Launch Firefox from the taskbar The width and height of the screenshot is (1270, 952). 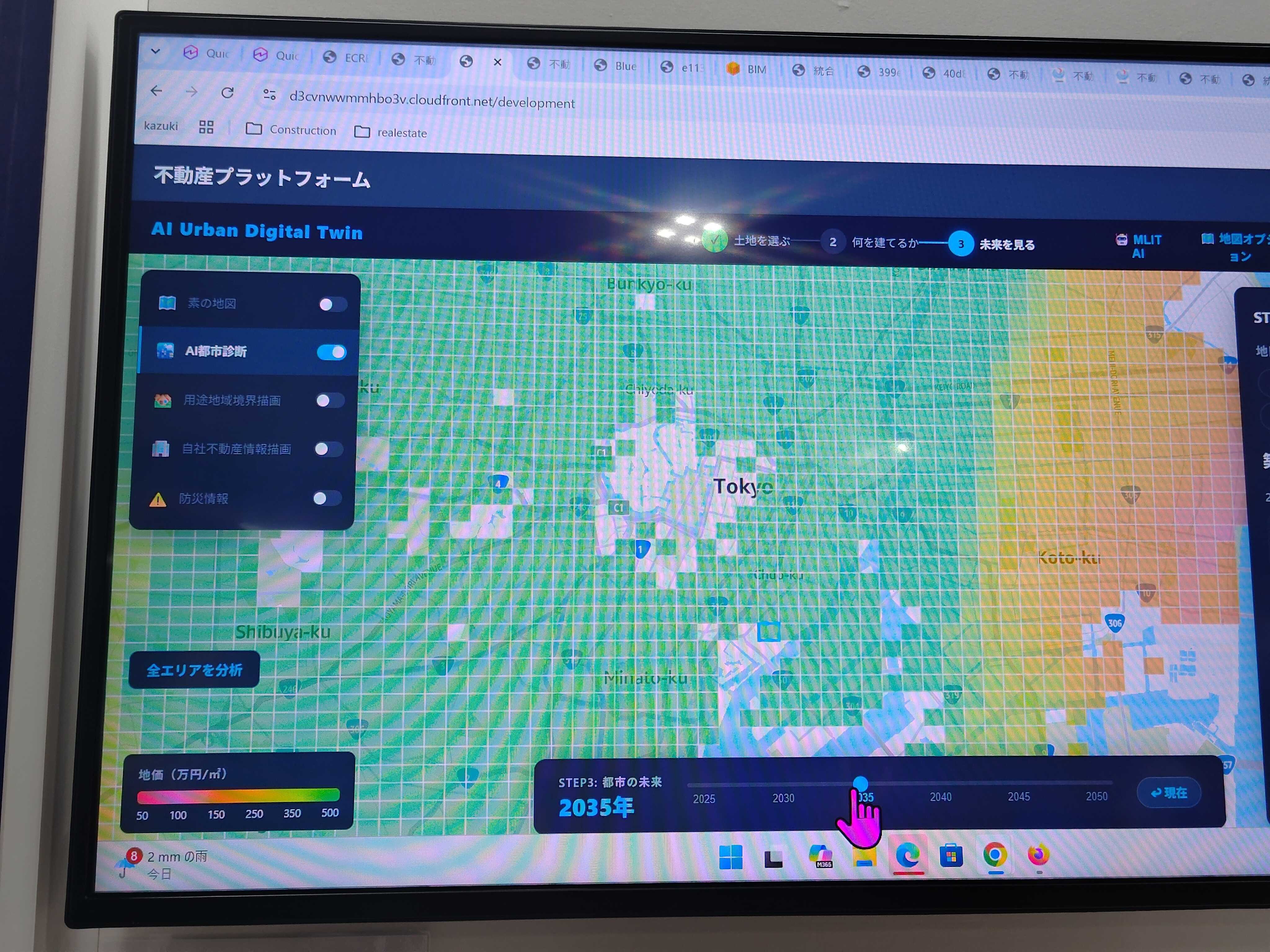[1038, 854]
